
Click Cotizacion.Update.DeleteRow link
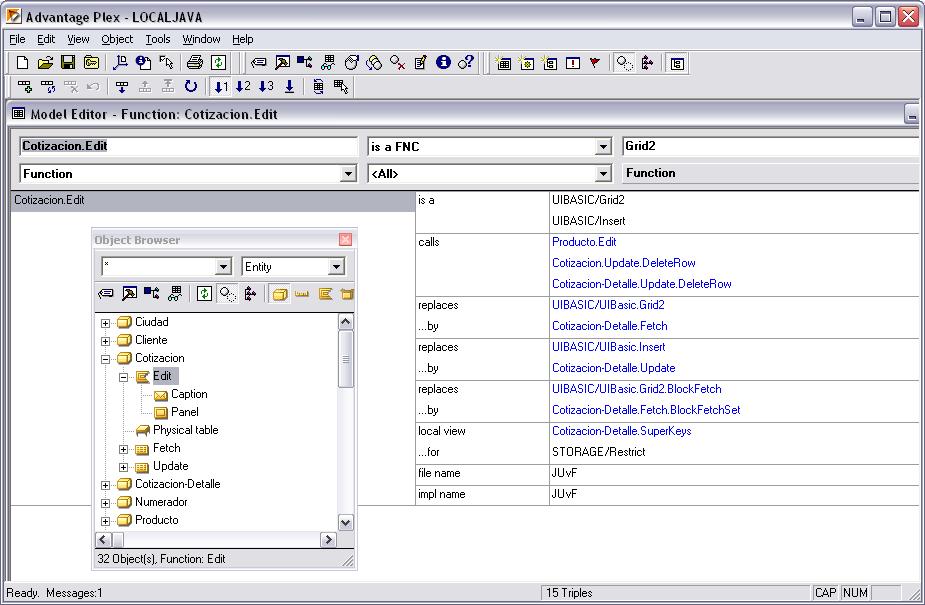click(624, 263)
